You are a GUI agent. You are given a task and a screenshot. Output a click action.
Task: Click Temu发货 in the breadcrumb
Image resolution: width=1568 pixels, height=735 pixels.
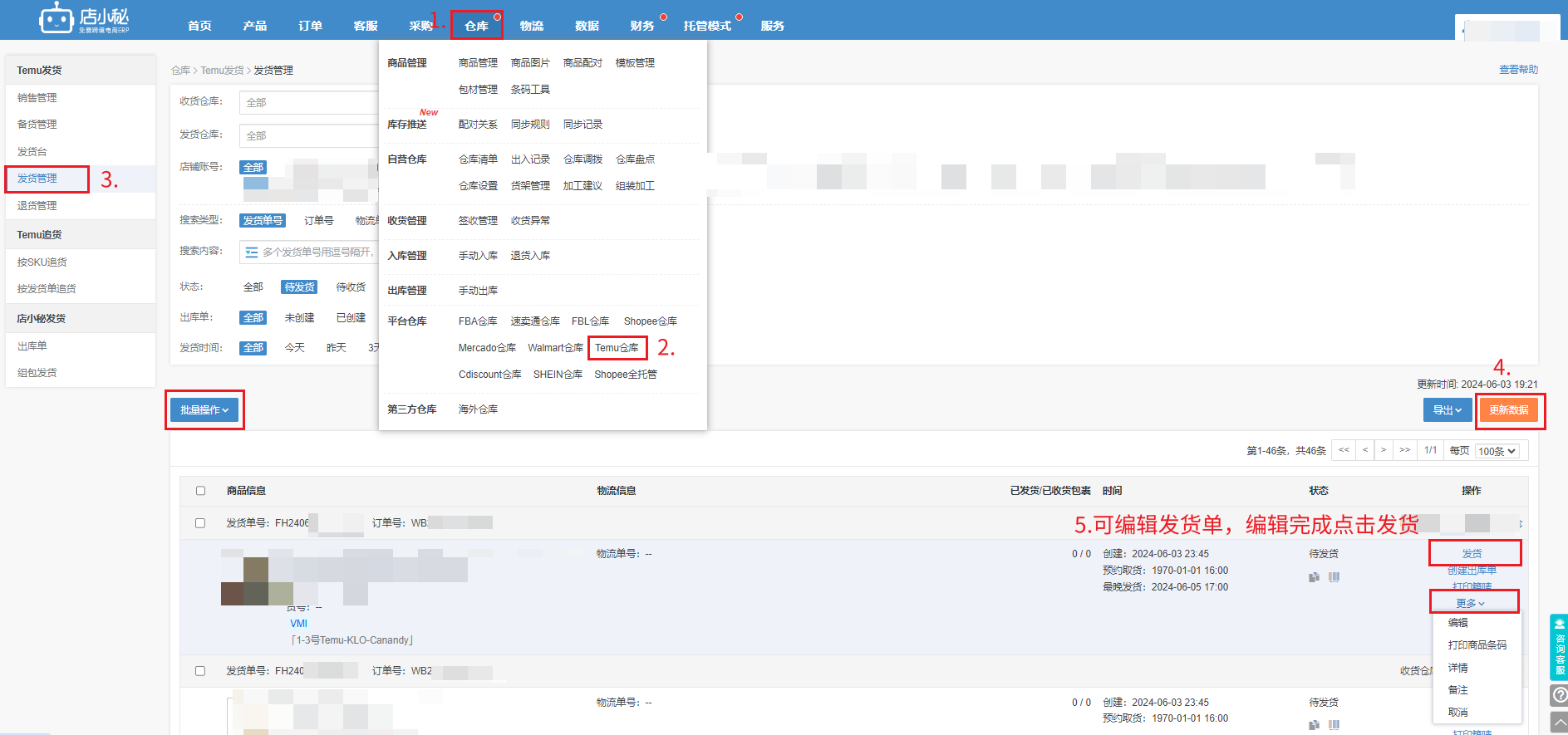(x=222, y=71)
